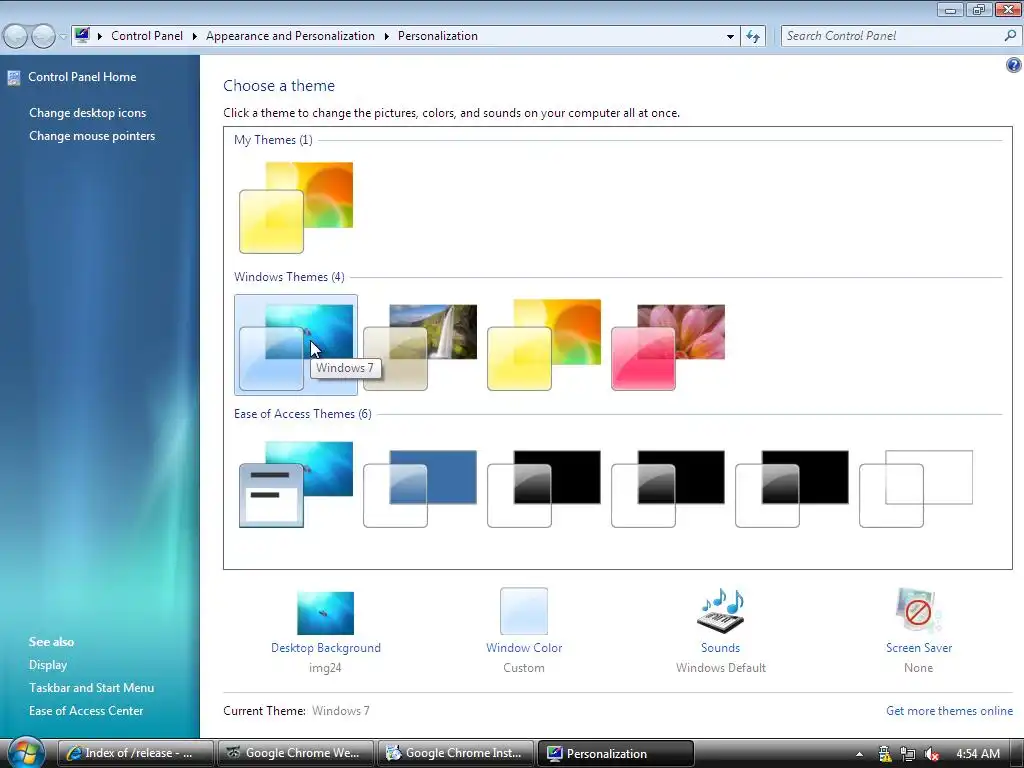The image size is (1024, 768).
Task: Open Display under See also
Action: 48,665
